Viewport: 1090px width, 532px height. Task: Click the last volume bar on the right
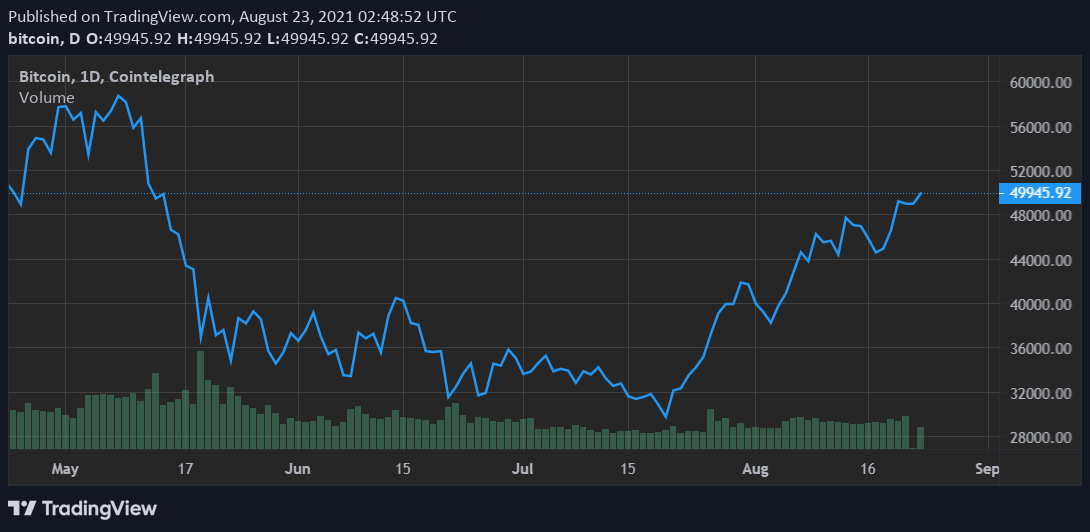coord(920,438)
